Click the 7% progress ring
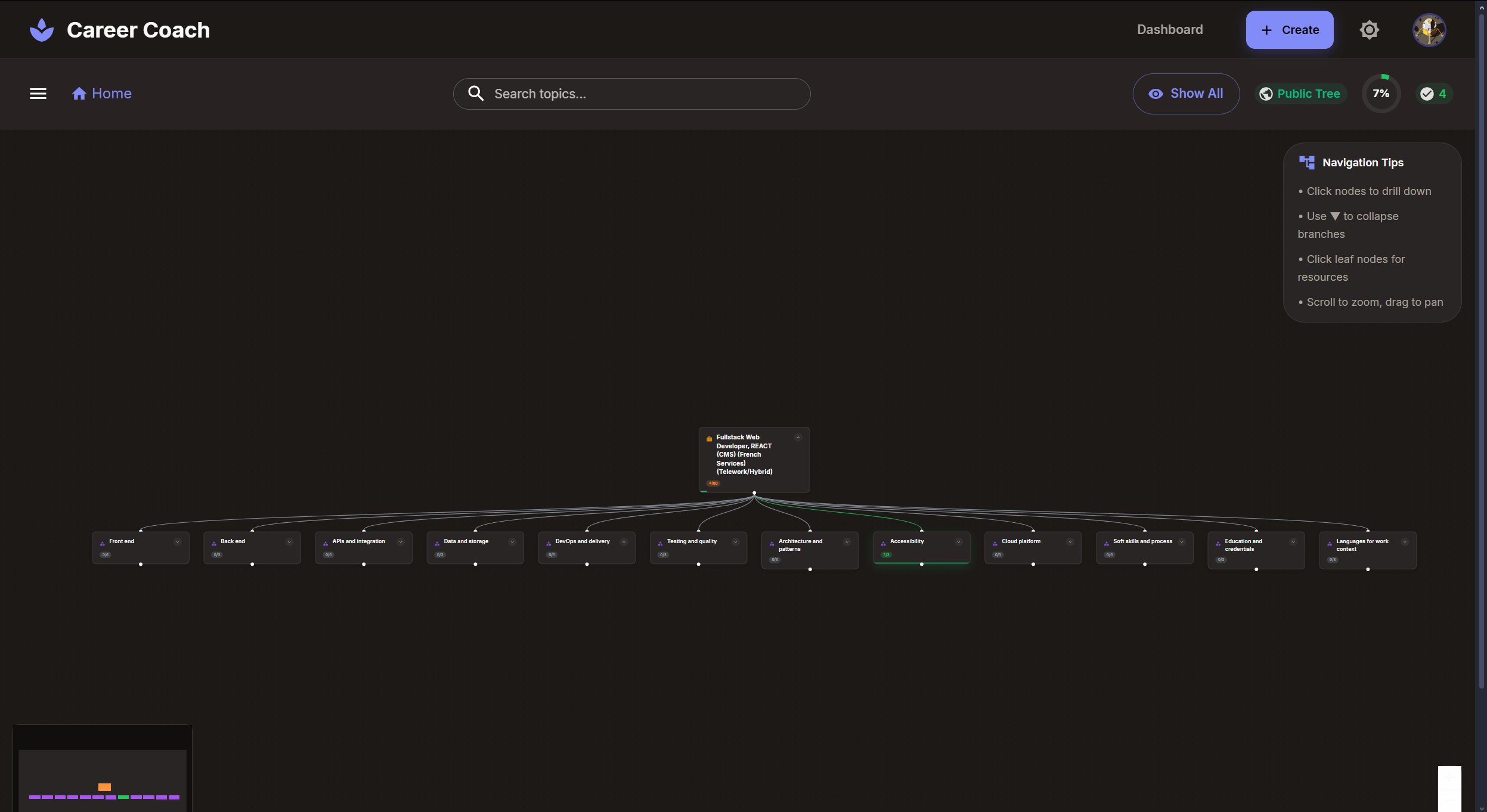The image size is (1487, 812). pyautogui.click(x=1380, y=94)
